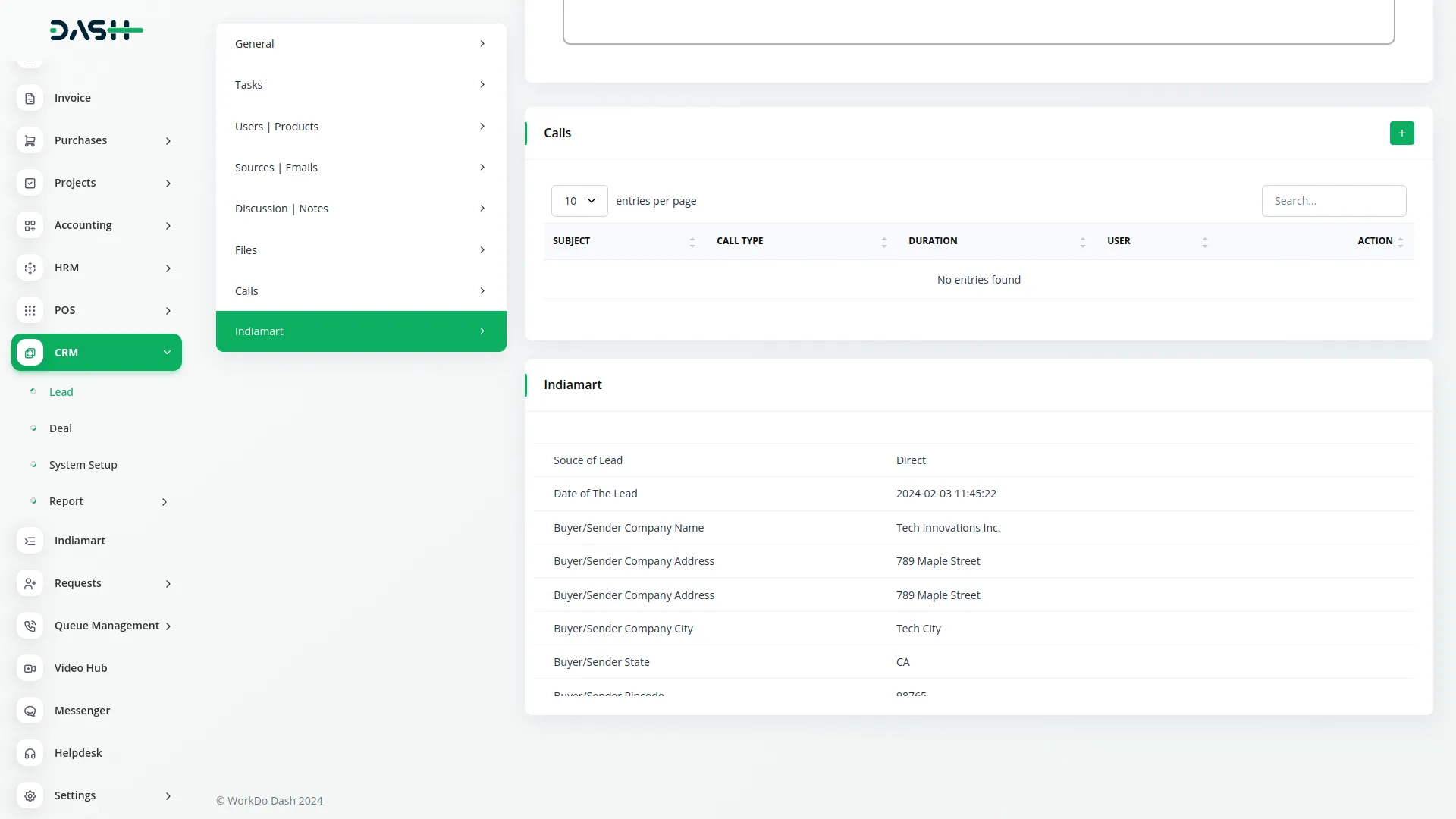Click the Invoice sidebar icon
This screenshot has height=819, width=1456.
pyautogui.click(x=30, y=99)
